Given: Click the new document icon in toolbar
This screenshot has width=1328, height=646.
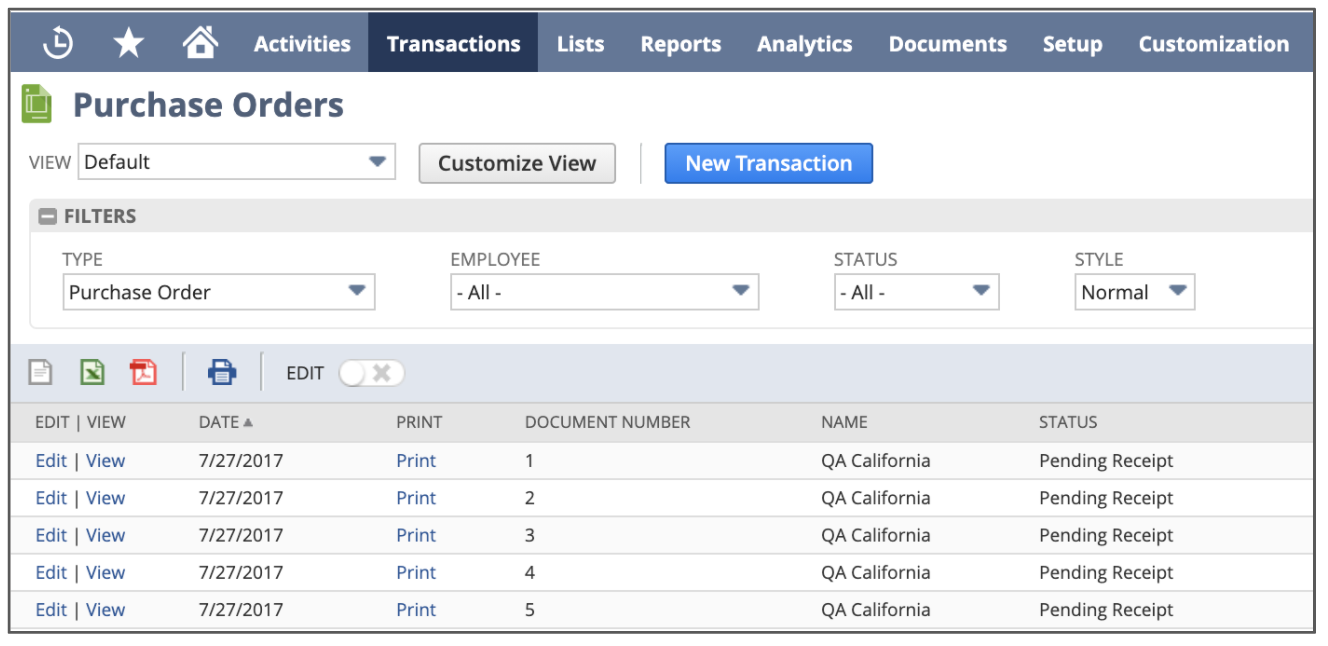Looking at the screenshot, I should (x=40, y=373).
